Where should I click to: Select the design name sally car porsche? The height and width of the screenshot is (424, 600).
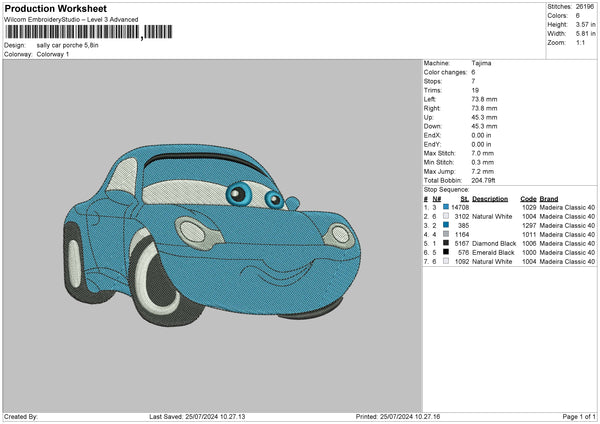tap(69, 46)
